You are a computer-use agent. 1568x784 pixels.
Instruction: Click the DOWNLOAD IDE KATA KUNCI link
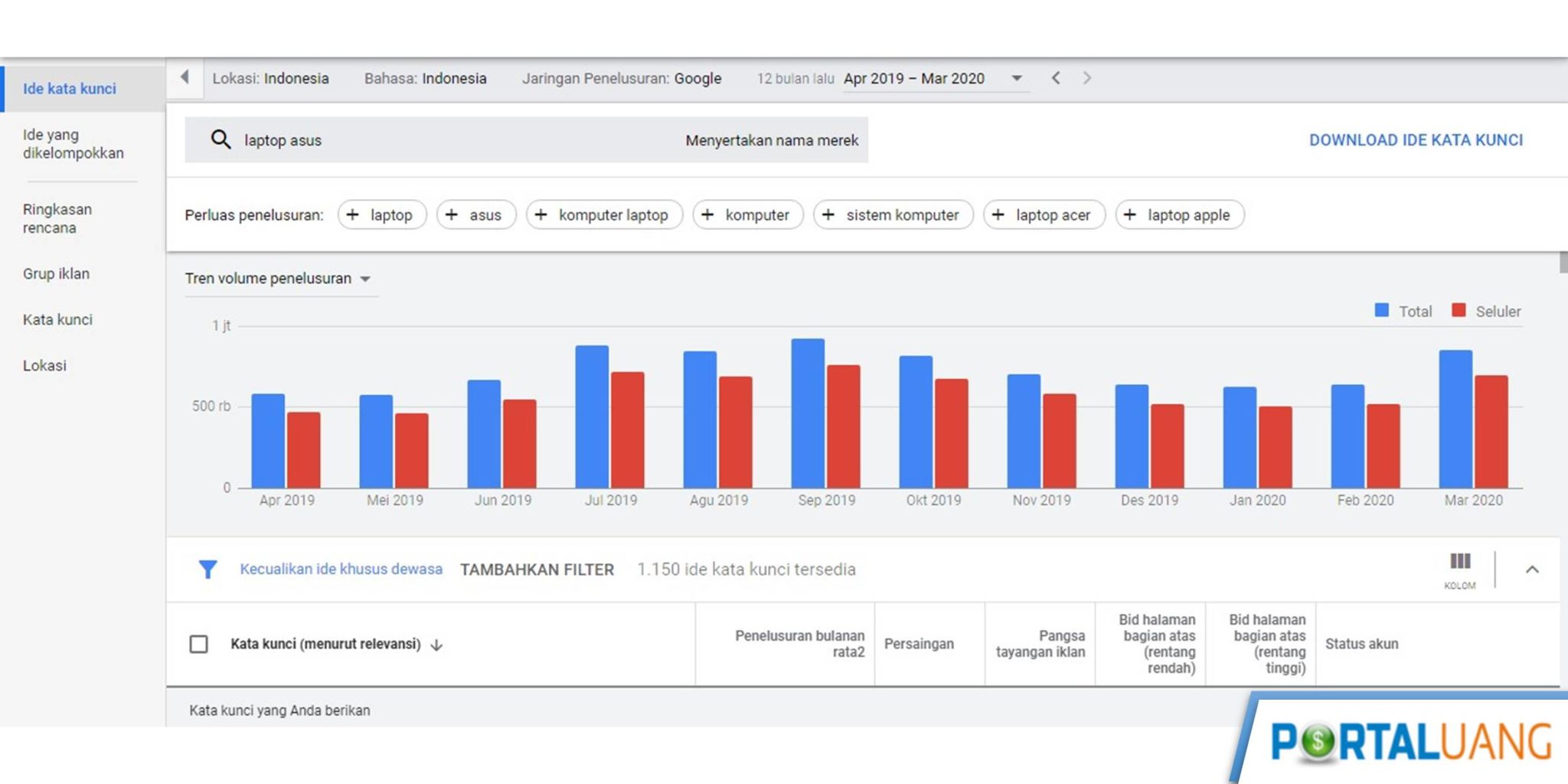(x=1416, y=140)
